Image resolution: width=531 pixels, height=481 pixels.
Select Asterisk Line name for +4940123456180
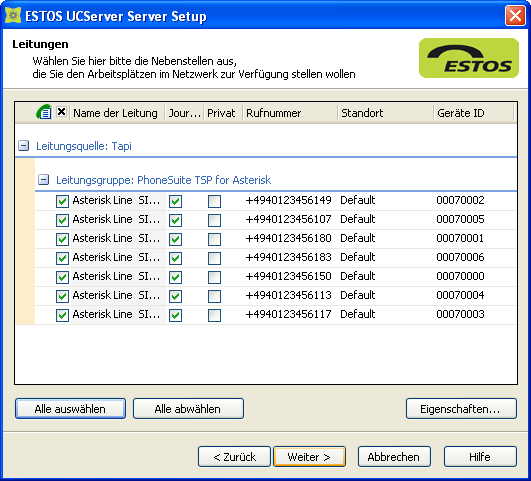tap(116, 238)
